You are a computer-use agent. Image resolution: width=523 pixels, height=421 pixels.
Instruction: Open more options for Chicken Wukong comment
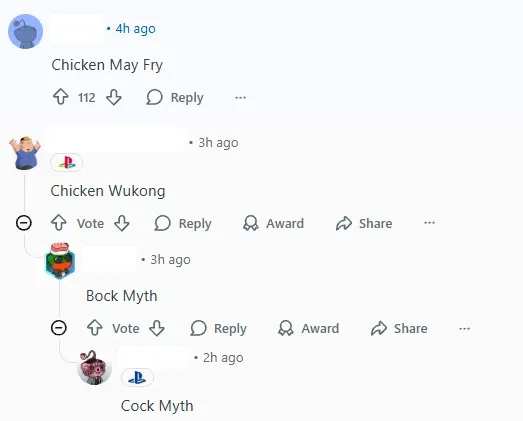429,223
